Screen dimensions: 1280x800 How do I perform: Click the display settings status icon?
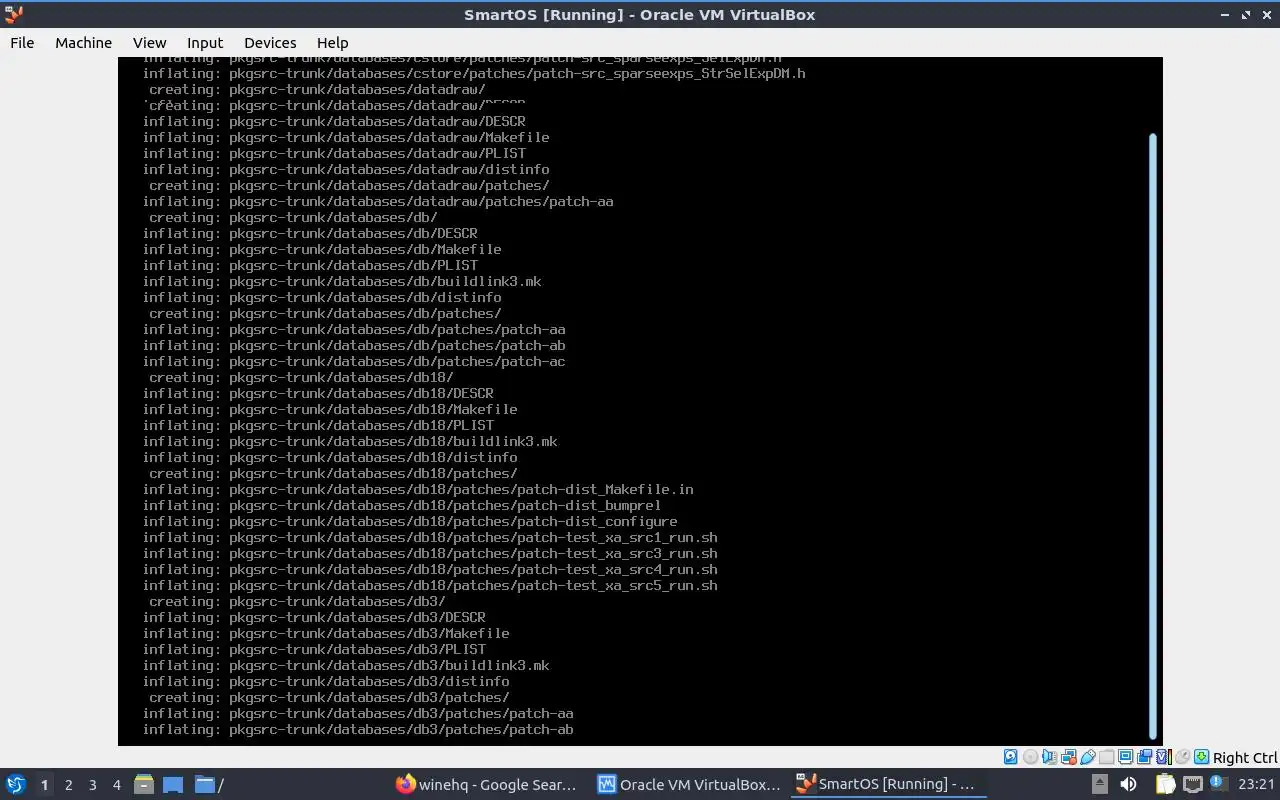coord(1125,757)
